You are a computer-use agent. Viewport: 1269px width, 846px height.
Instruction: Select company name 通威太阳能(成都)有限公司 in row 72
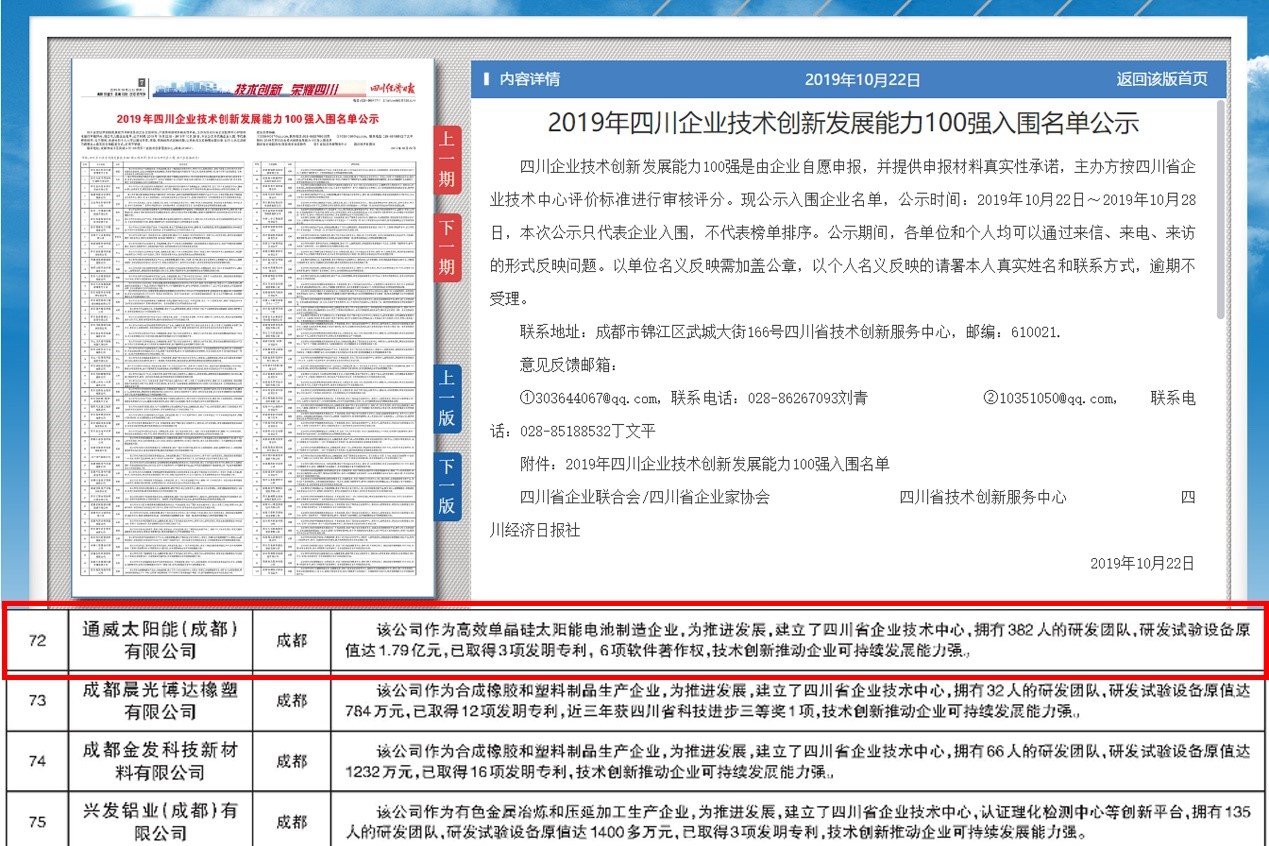tap(161, 640)
